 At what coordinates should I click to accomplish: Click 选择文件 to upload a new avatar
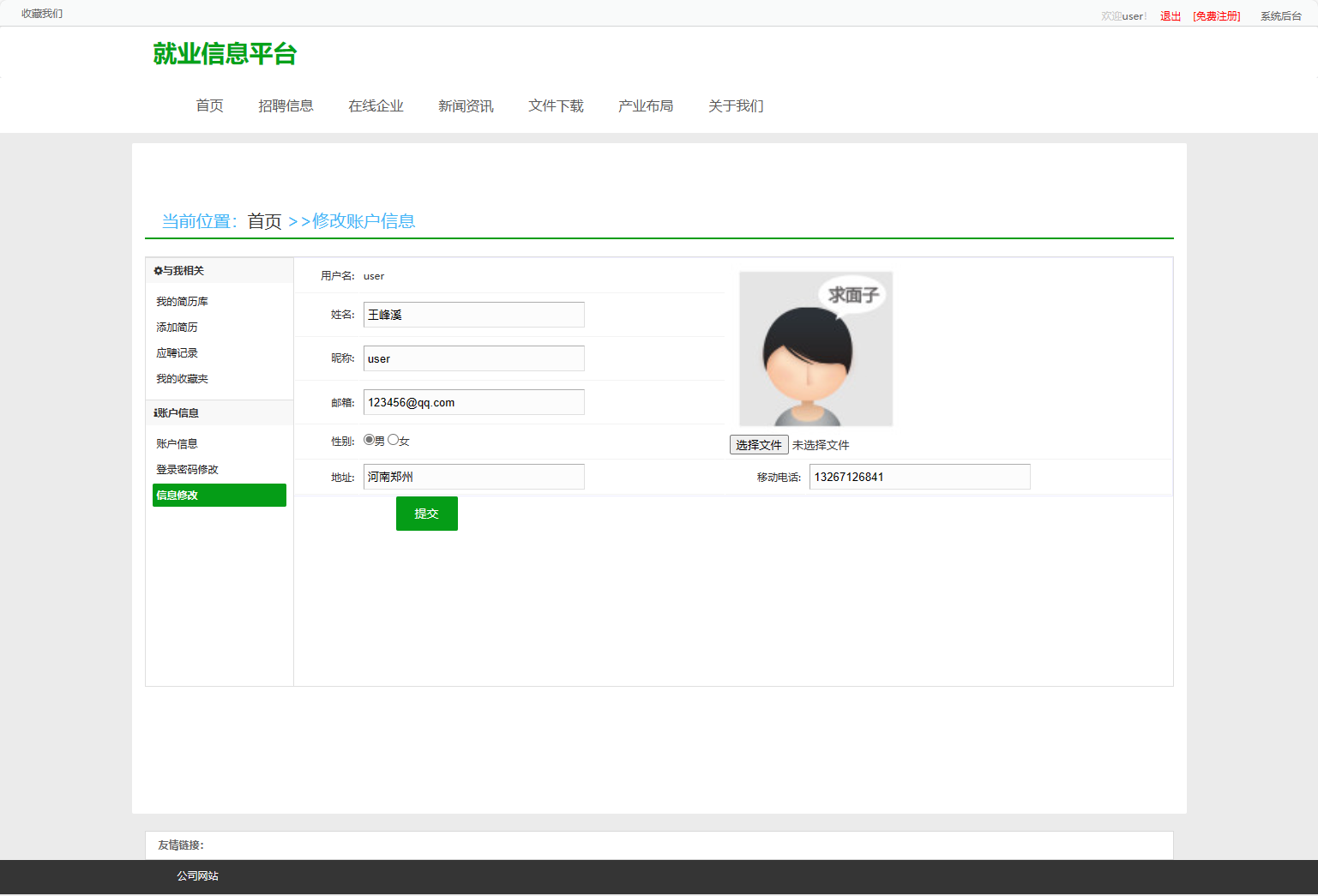tap(758, 444)
